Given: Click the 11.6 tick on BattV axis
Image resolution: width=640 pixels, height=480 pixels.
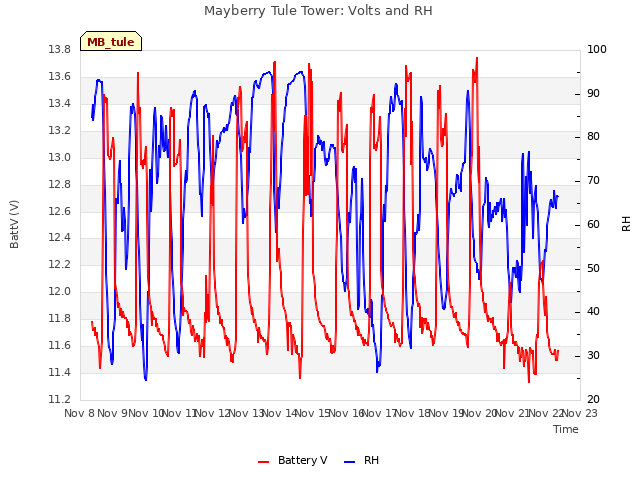Looking at the screenshot, I should coord(59,345).
